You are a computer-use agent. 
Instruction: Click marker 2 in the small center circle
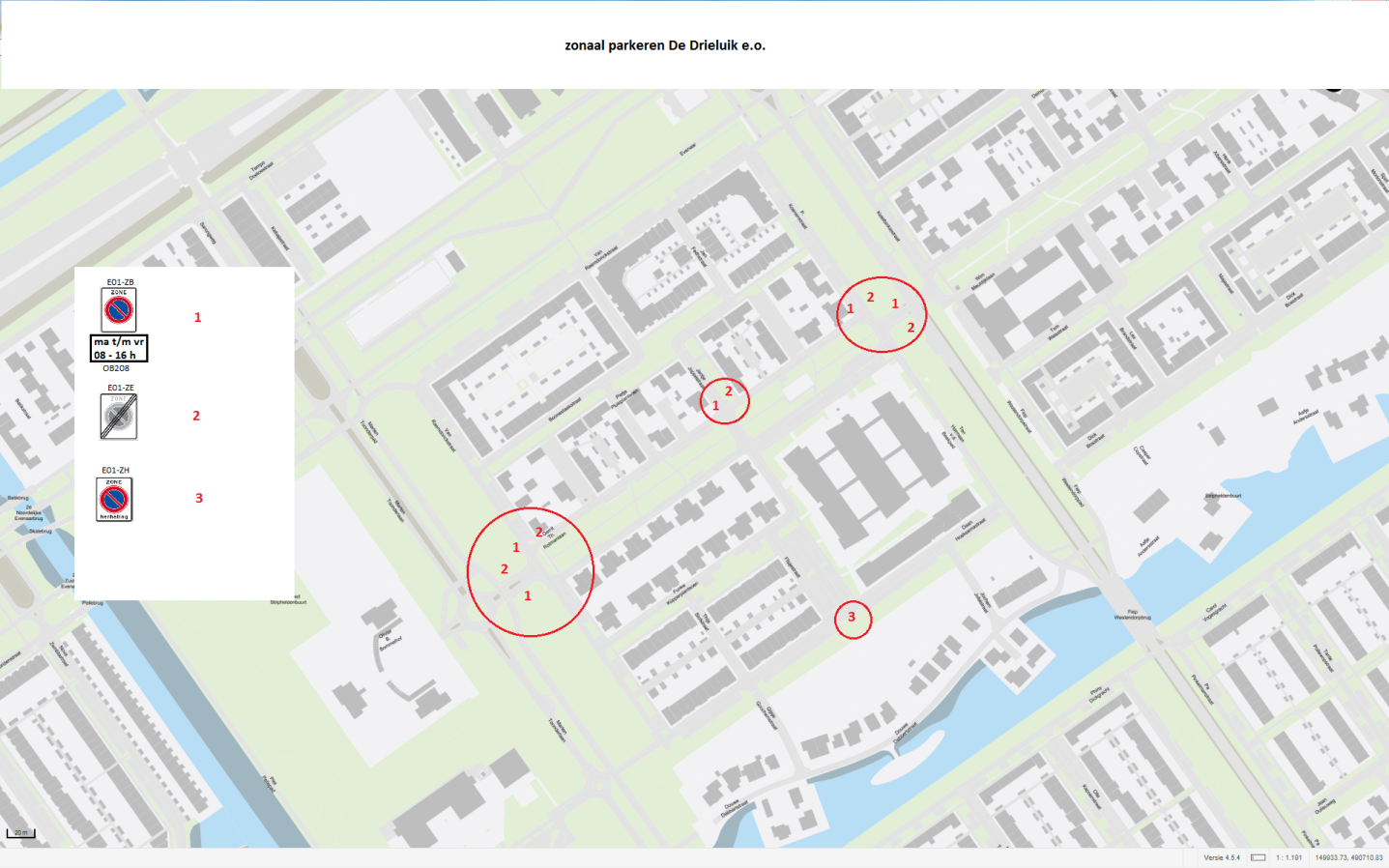[729, 391]
